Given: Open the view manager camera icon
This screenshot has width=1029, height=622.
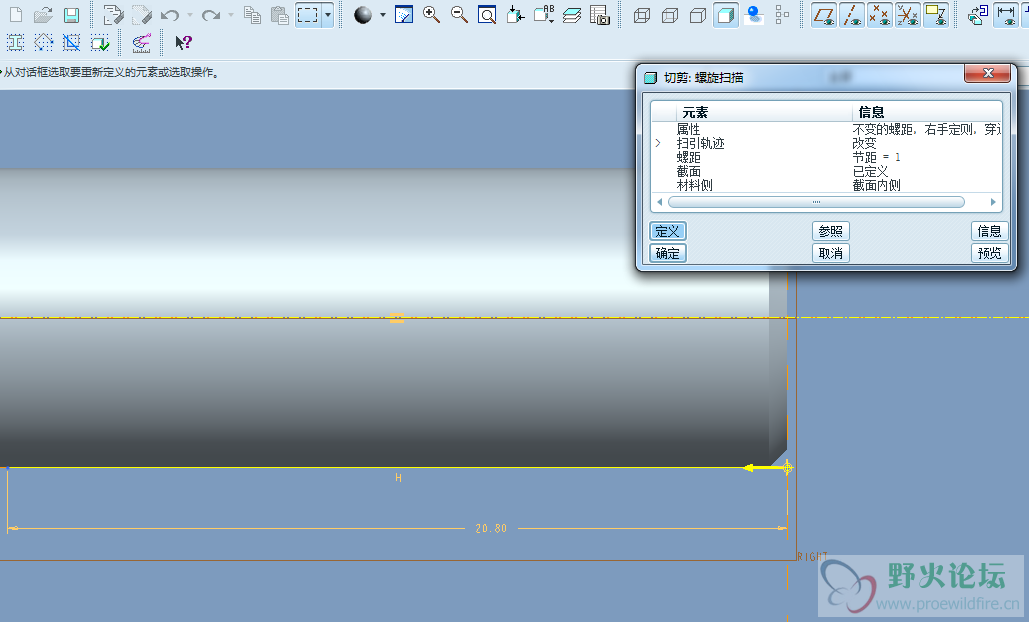Looking at the screenshot, I should click(x=600, y=14).
